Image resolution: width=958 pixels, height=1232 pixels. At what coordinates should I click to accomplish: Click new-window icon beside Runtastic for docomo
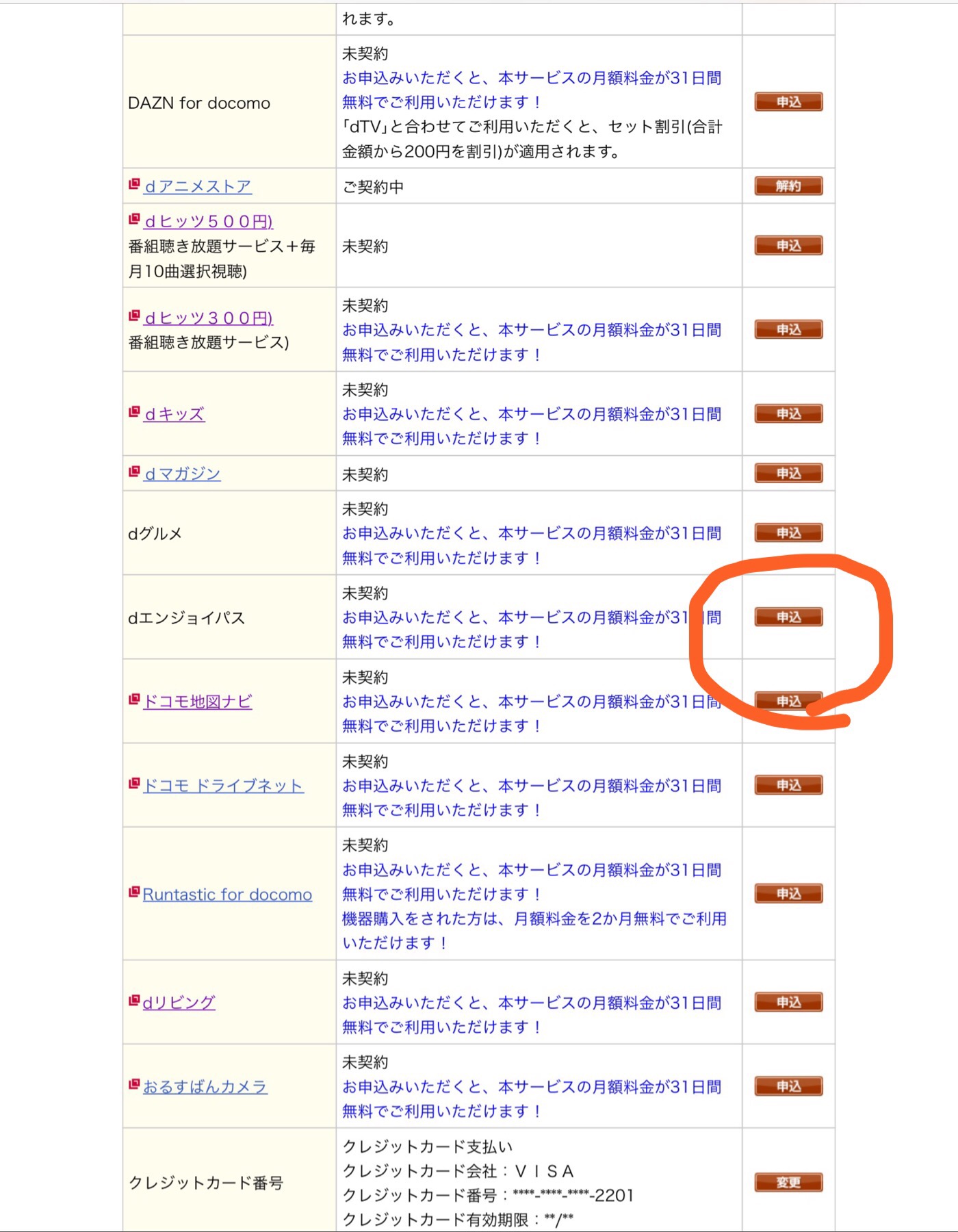(x=135, y=893)
